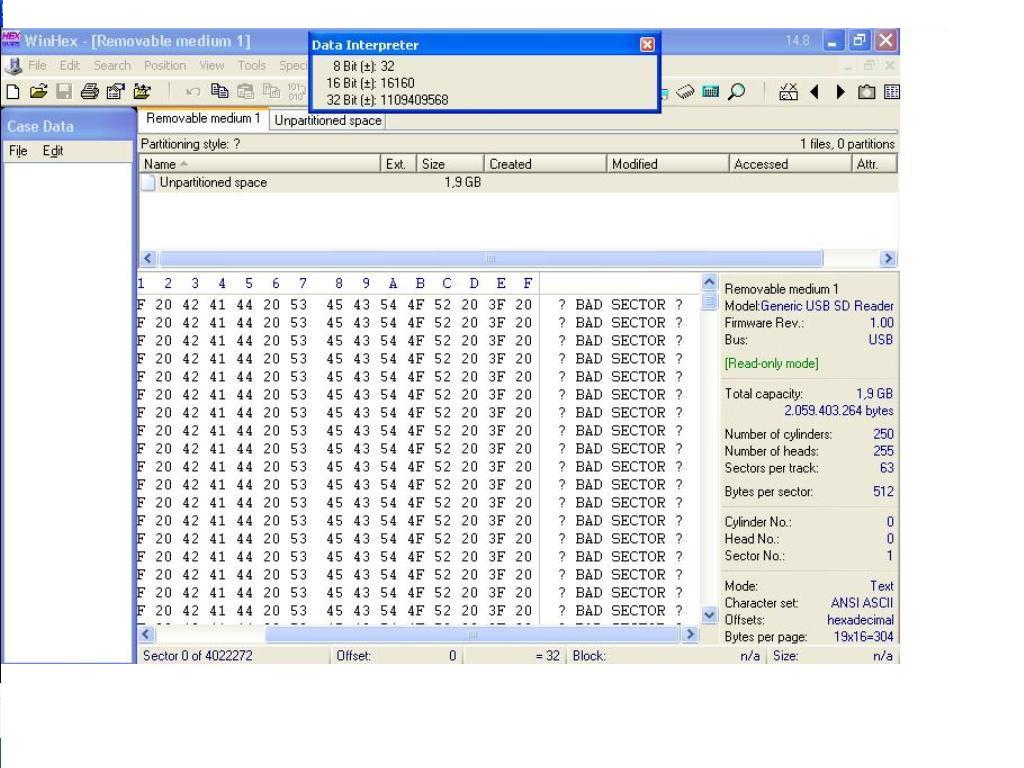Screen dimensions: 1024x768
Task: Sort by Attr. column header
Action: [874, 164]
